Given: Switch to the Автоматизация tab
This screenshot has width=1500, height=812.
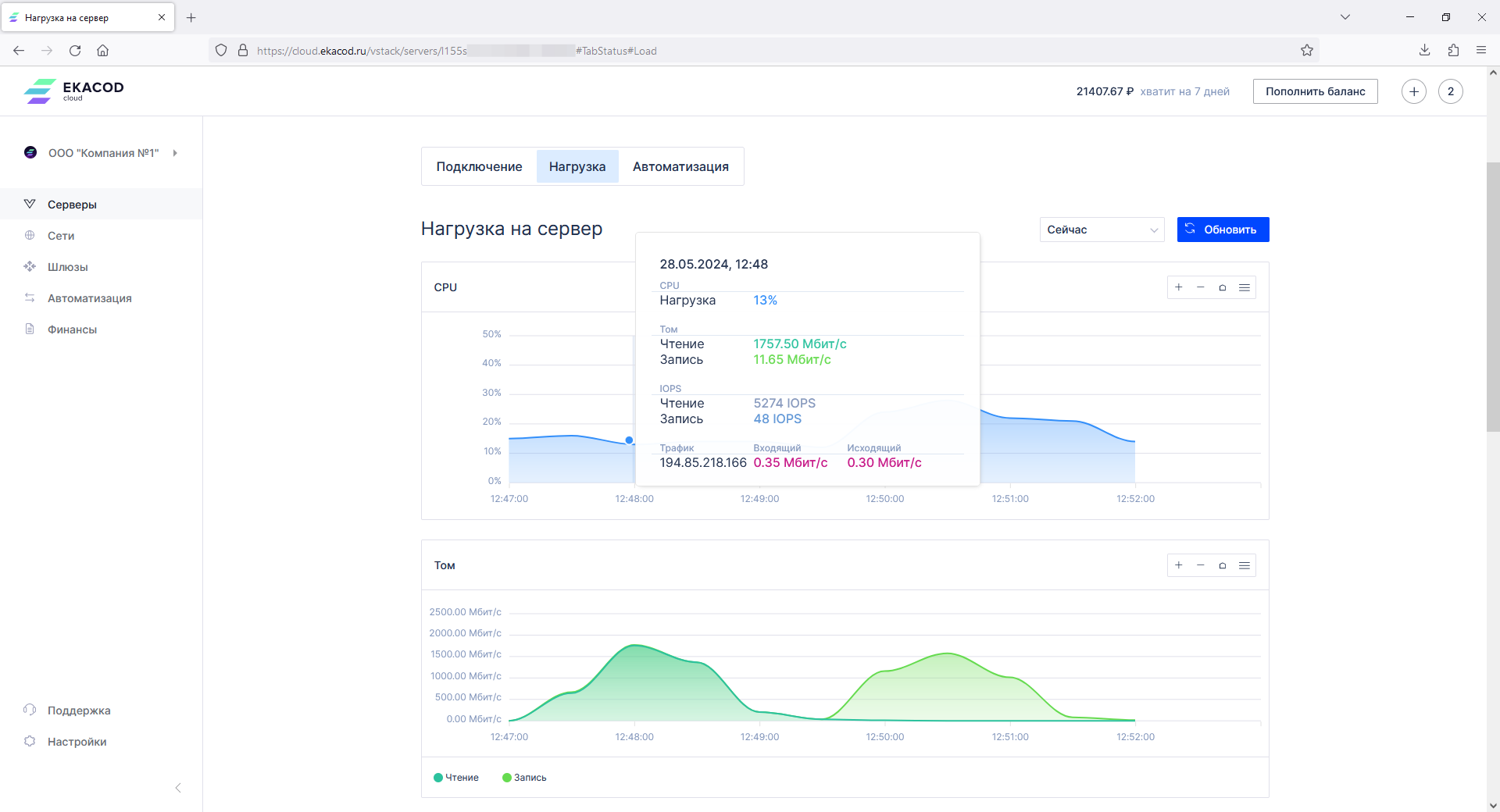Looking at the screenshot, I should pyautogui.click(x=680, y=166).
